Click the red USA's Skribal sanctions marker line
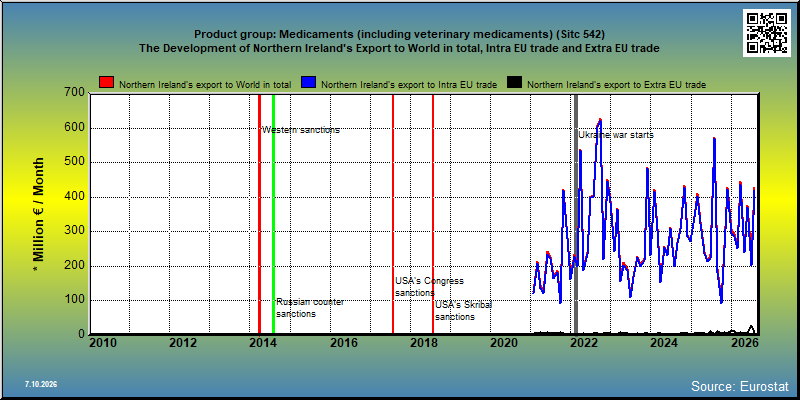Image resolution: width=800 pixels, height=400 pixels. pyautogui.click(x=433, y=214)
